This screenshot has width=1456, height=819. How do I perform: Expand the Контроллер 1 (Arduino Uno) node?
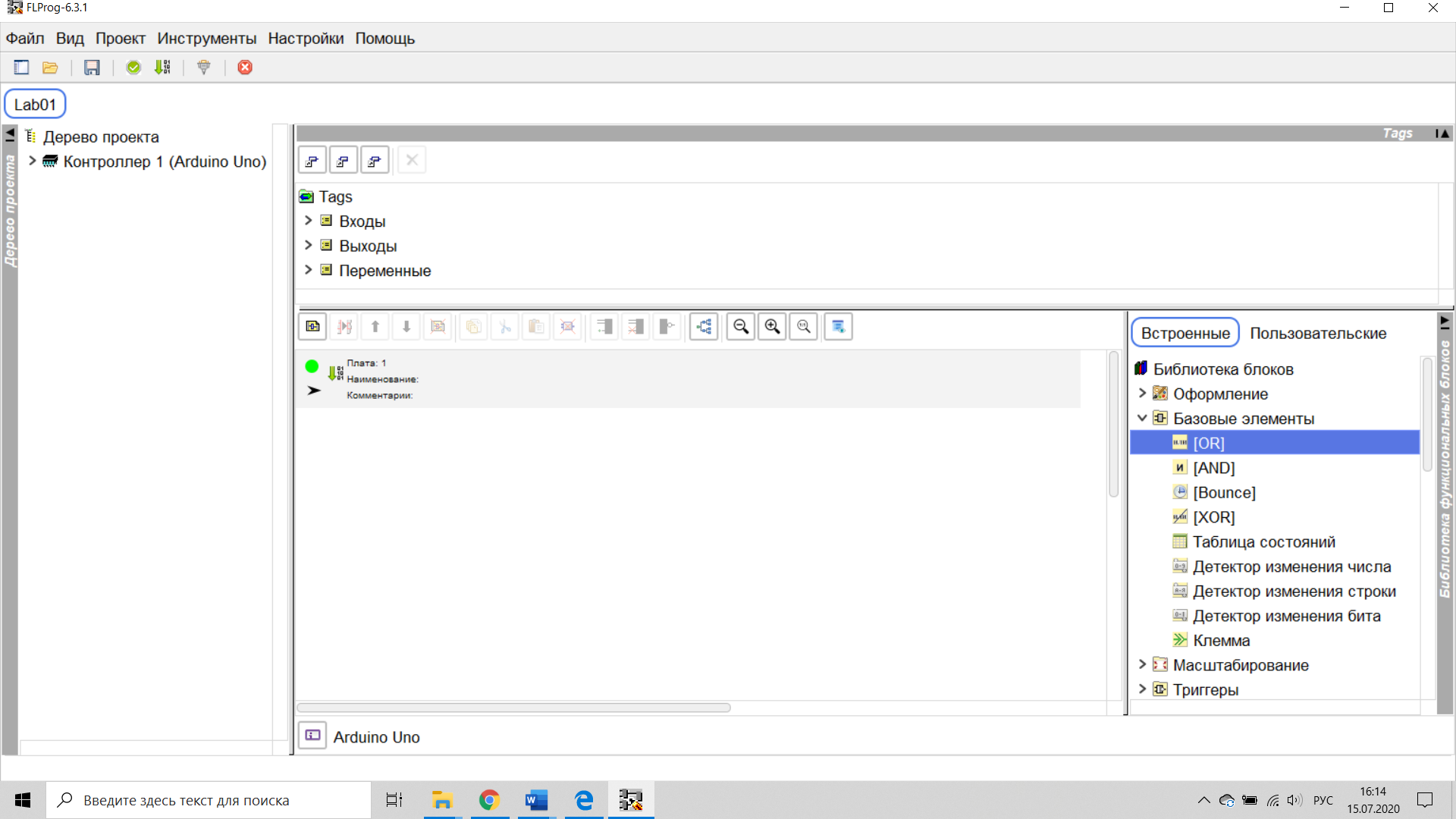click(x=33, y=161)
